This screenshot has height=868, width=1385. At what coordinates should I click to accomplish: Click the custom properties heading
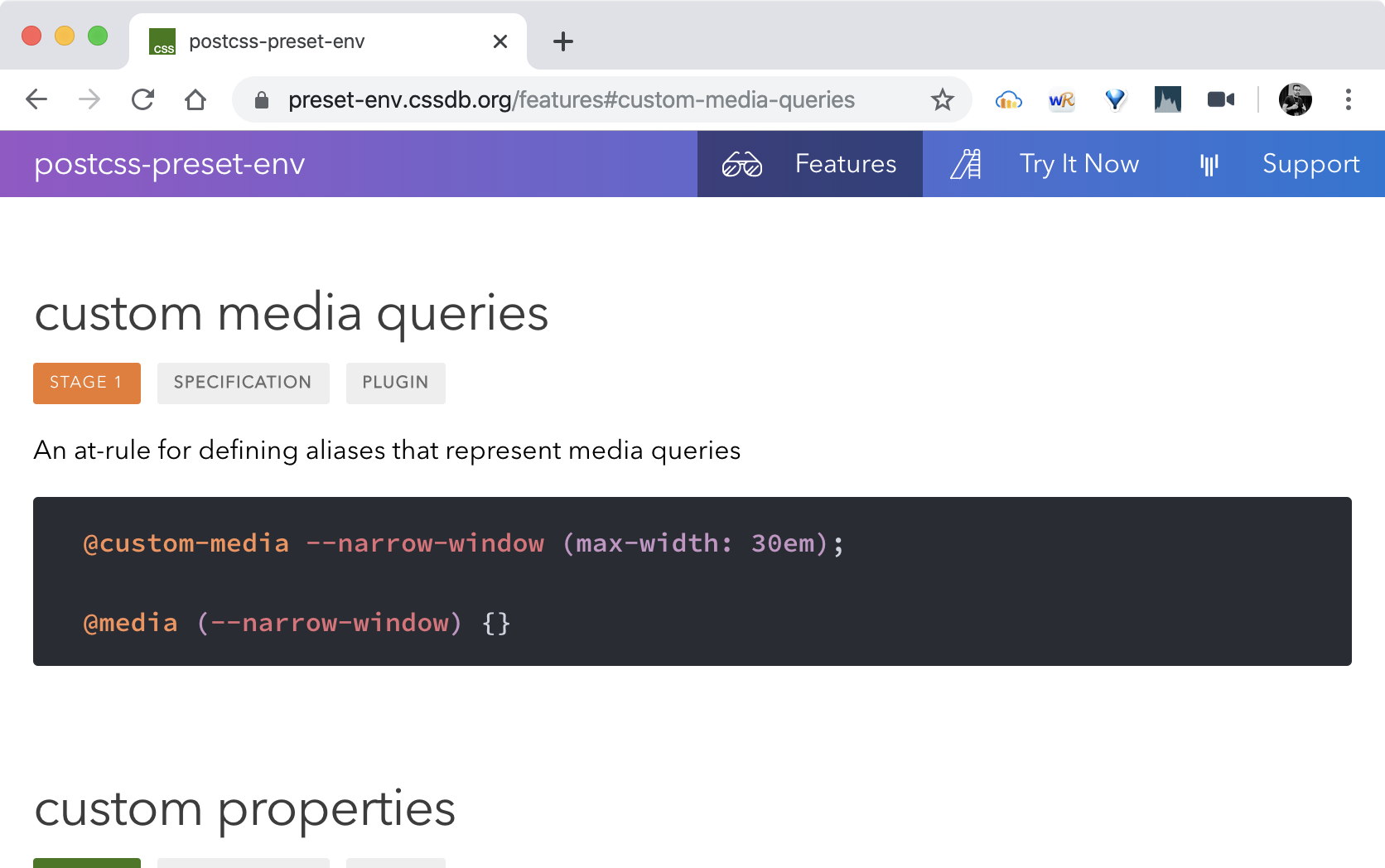click(245, 809)
